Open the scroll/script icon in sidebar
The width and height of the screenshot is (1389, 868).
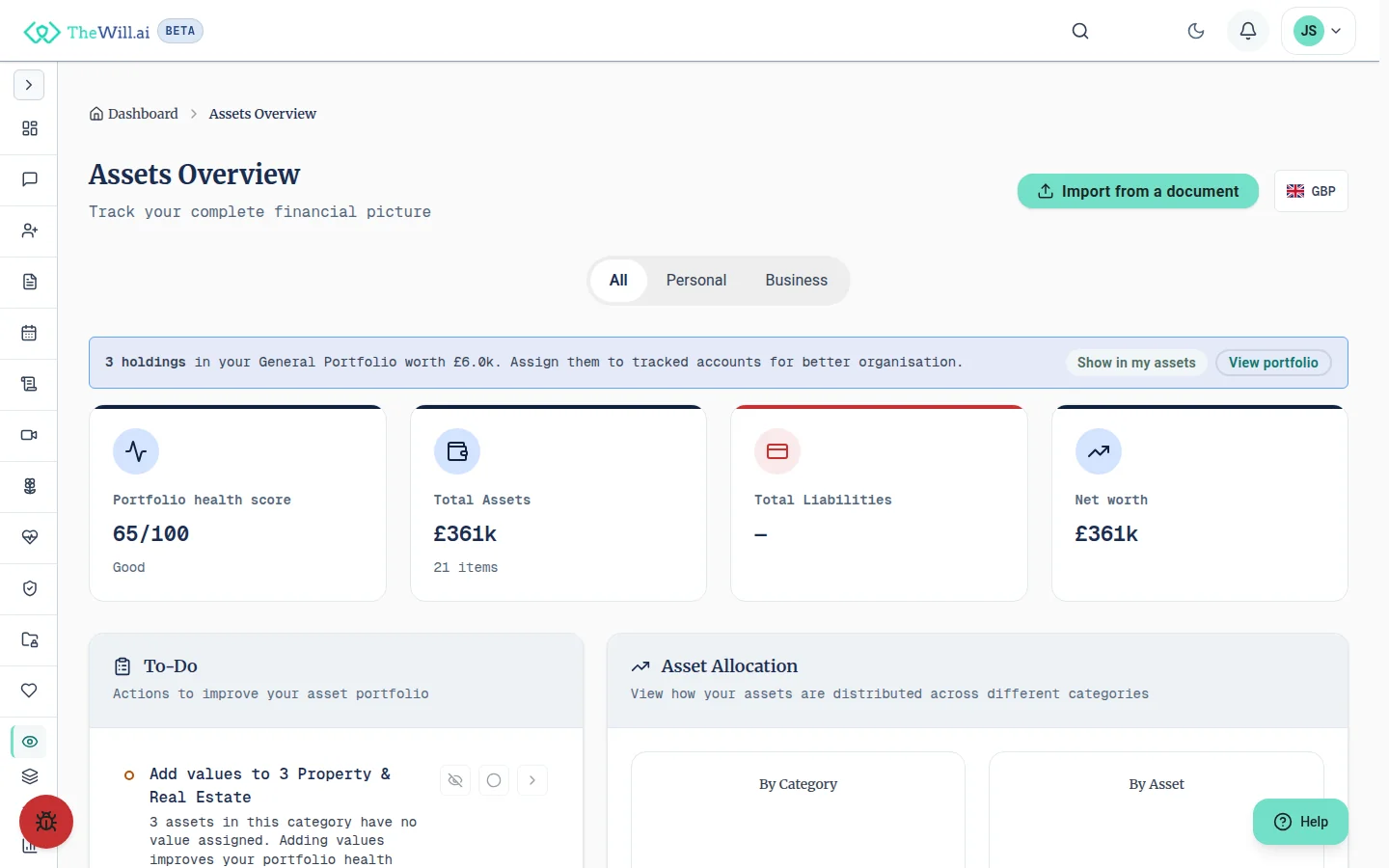pyautogui.click(x=30, y=384)
